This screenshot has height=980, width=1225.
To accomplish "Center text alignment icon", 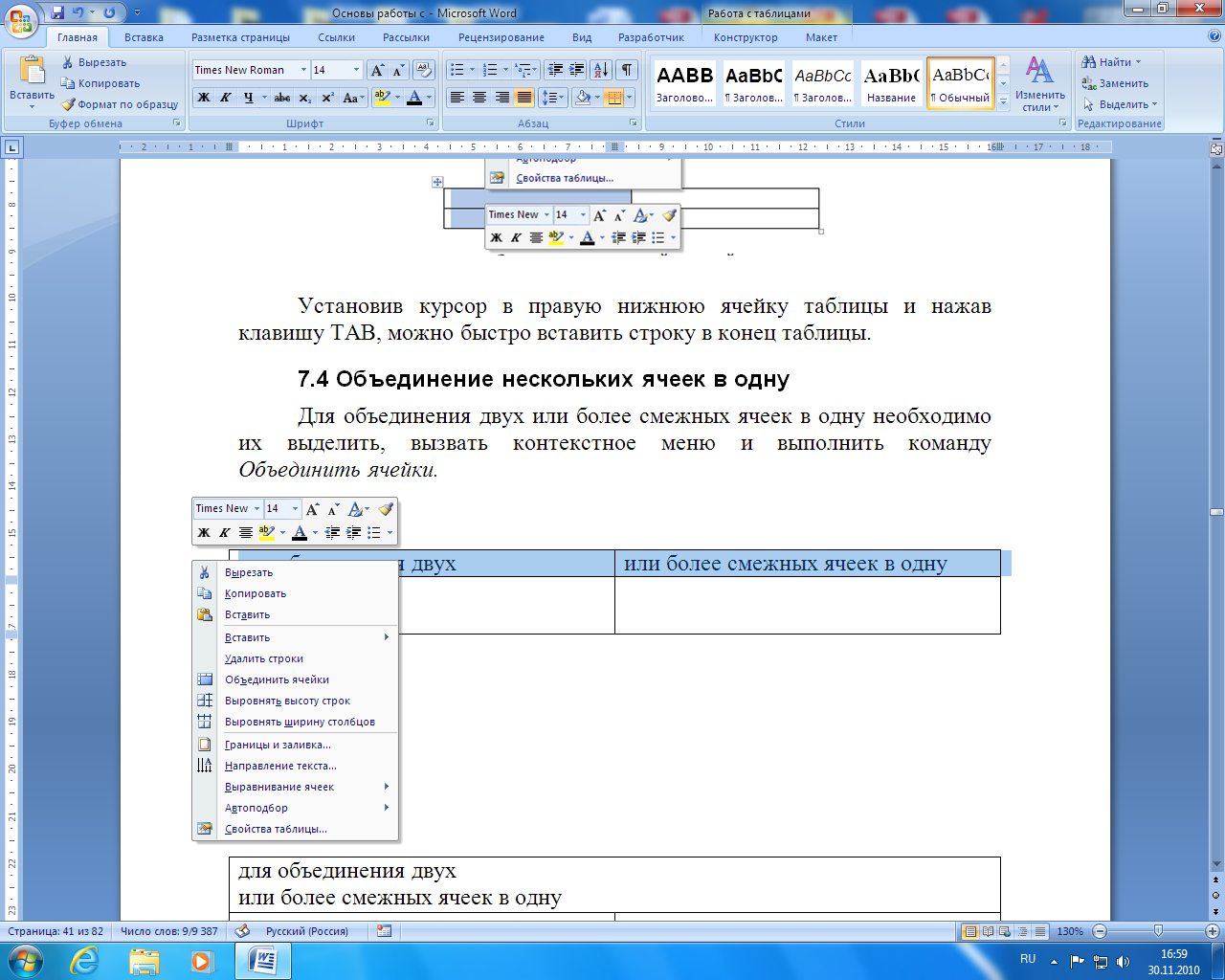I will tap(479, 98).
